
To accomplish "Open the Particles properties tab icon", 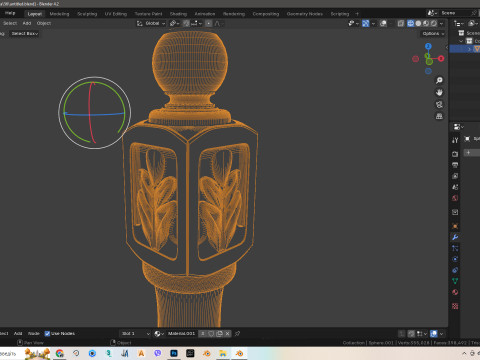I will [455, 248].
